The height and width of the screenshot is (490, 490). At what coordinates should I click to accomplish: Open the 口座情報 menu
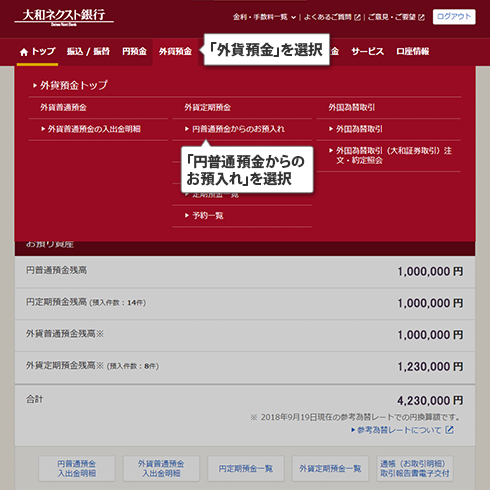413,51
